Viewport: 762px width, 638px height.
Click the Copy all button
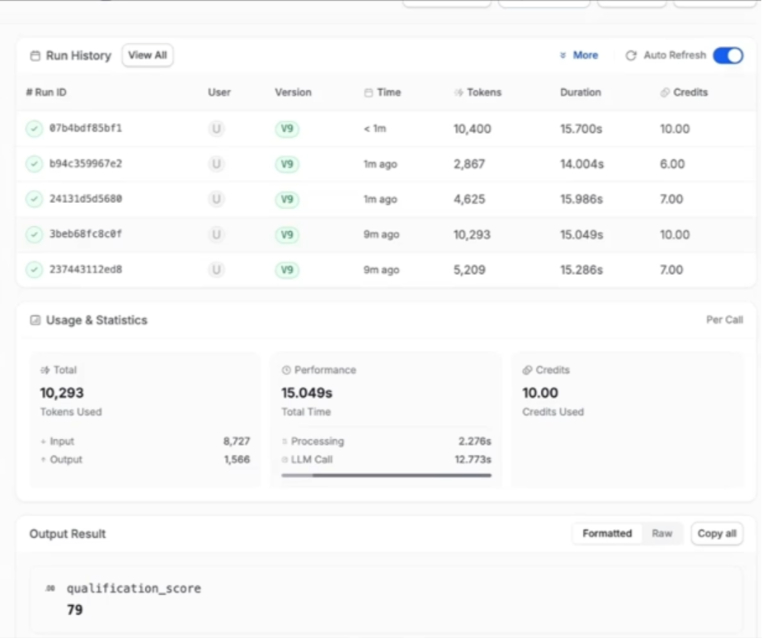click(717, 534)
